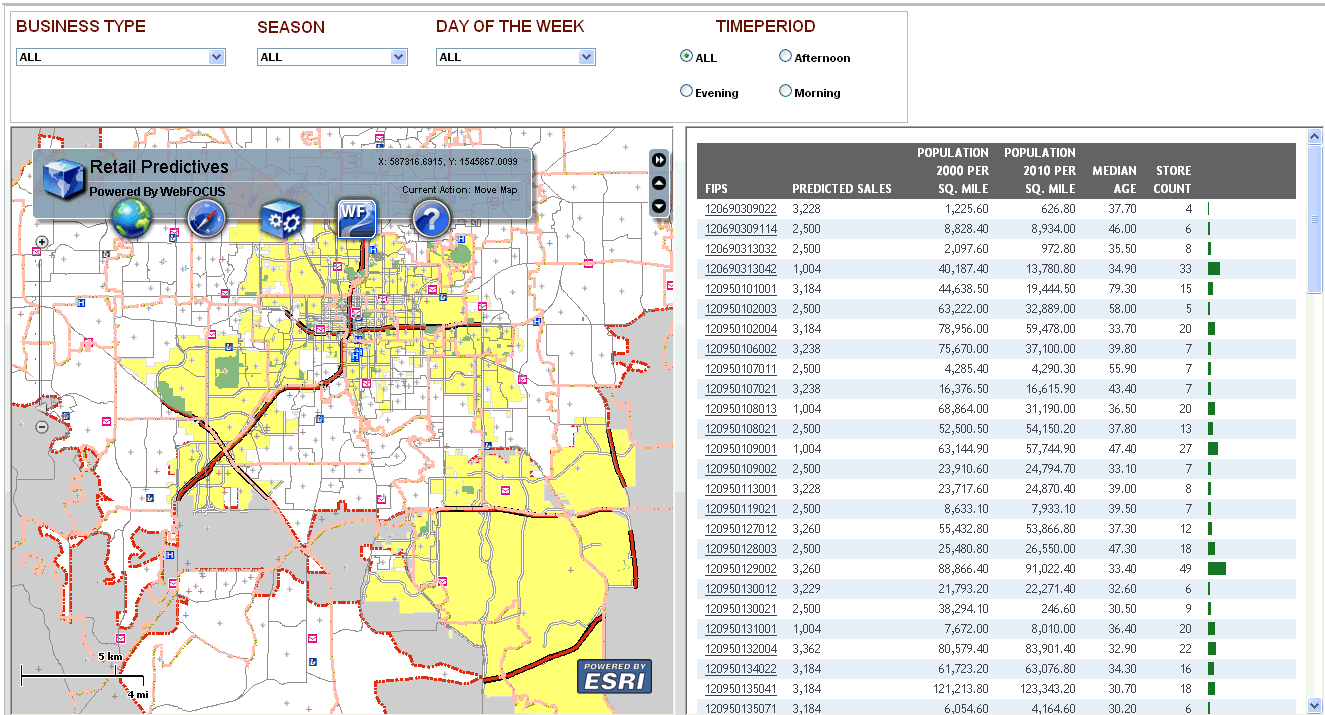Click the FIPS column header
This screenshot has width=1325, height=715.
click(717, 188)
